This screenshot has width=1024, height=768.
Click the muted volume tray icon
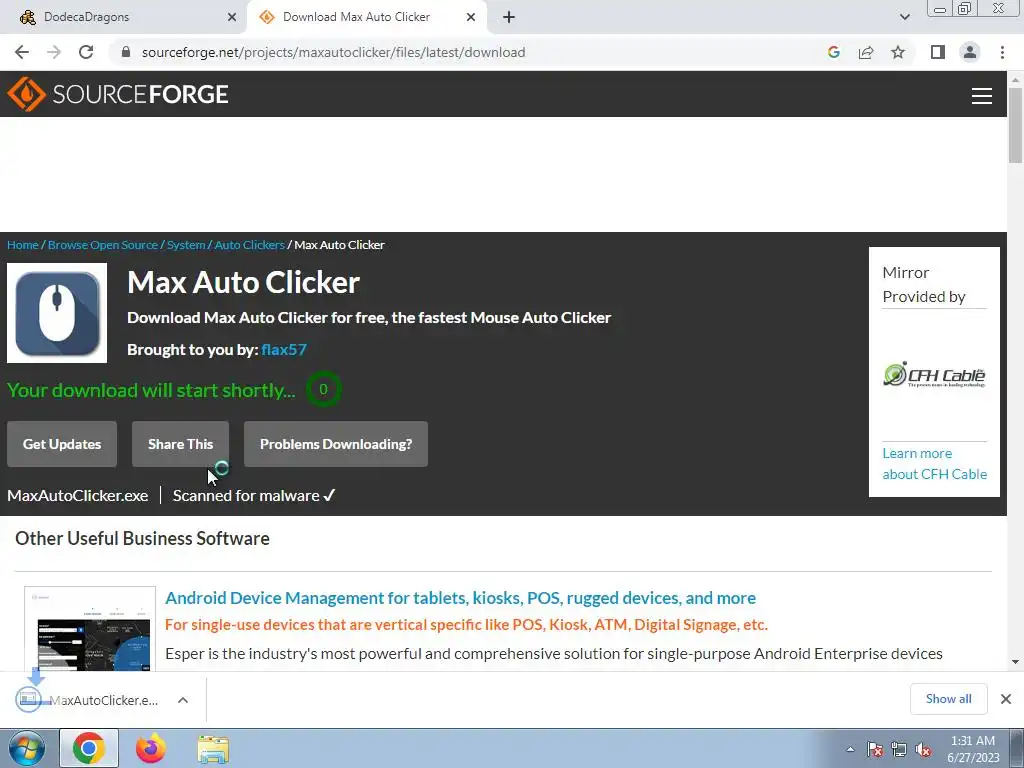pyautogui.click(x=923, y=750)
